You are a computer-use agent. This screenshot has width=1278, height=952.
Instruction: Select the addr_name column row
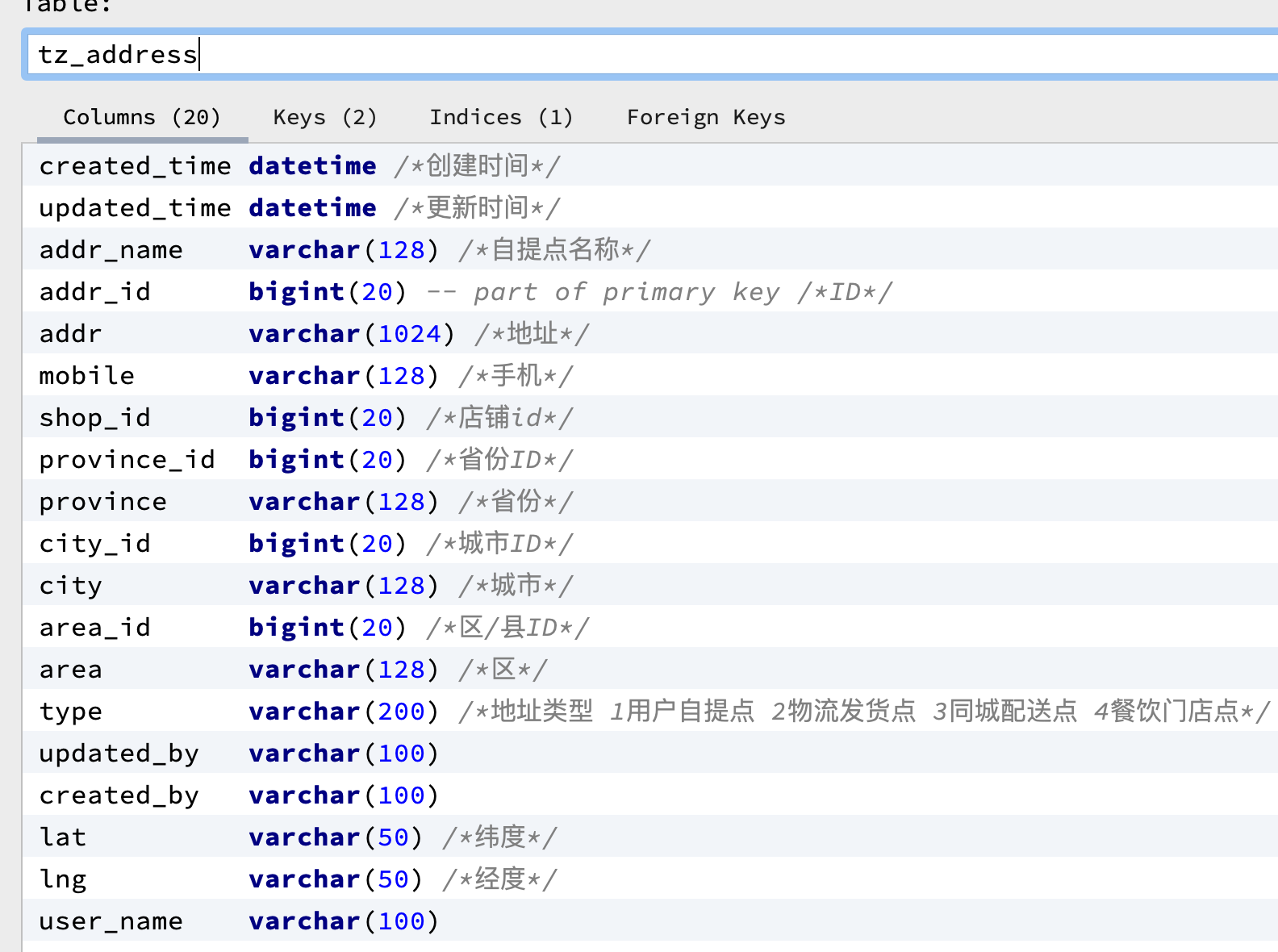click(650, 248)
